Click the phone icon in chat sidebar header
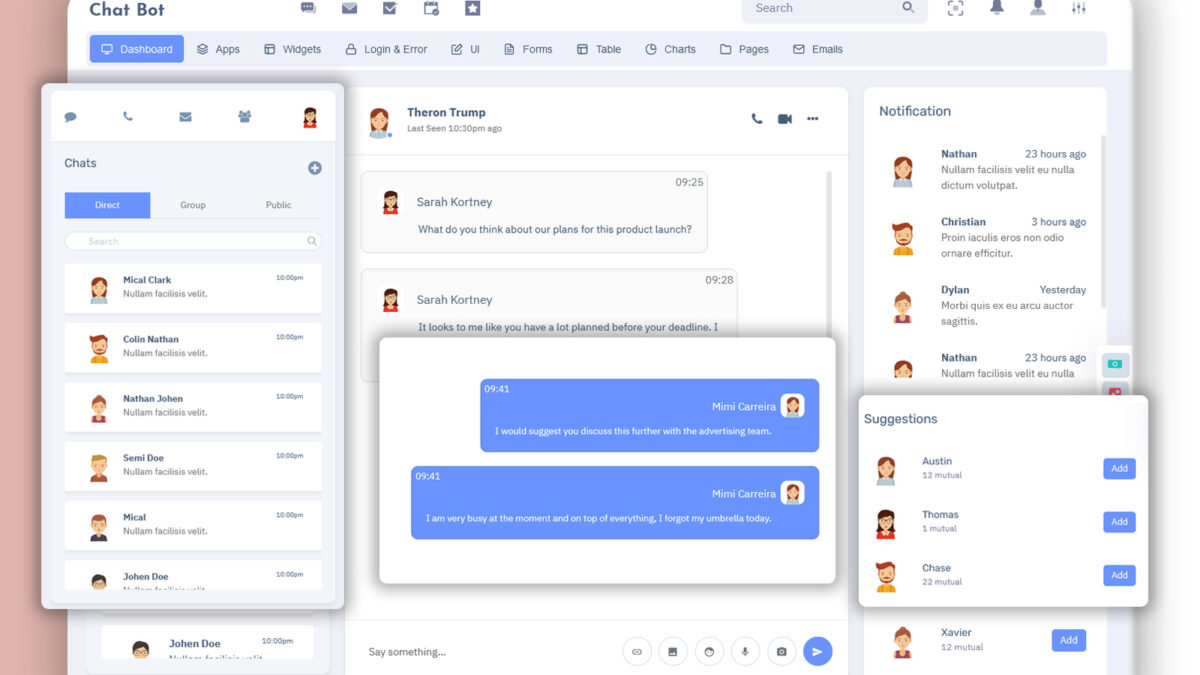The image size is (1200, 675). (128, 116)
